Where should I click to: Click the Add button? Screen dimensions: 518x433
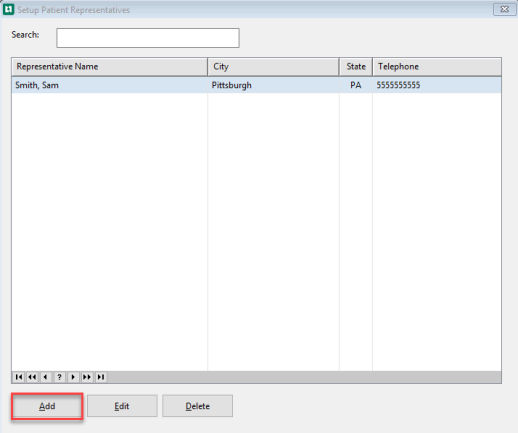(47, 406)
